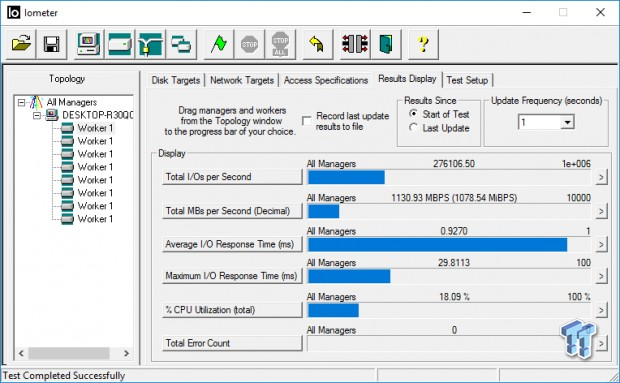Click the 276106.50 I/Os value
620x383 pixels.
pos(454,164)
